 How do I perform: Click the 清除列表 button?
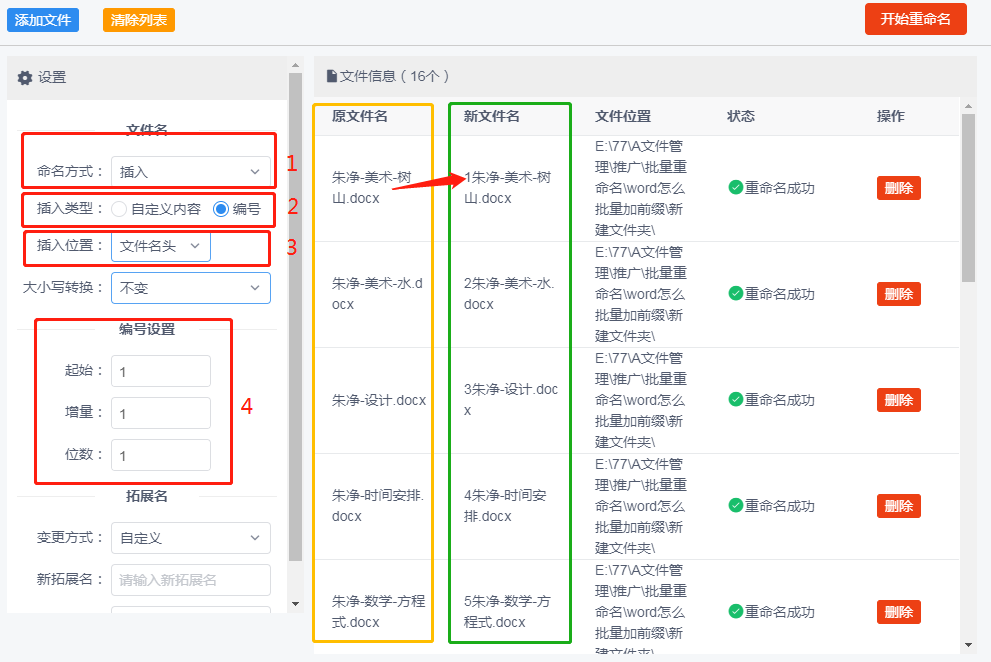138,20
